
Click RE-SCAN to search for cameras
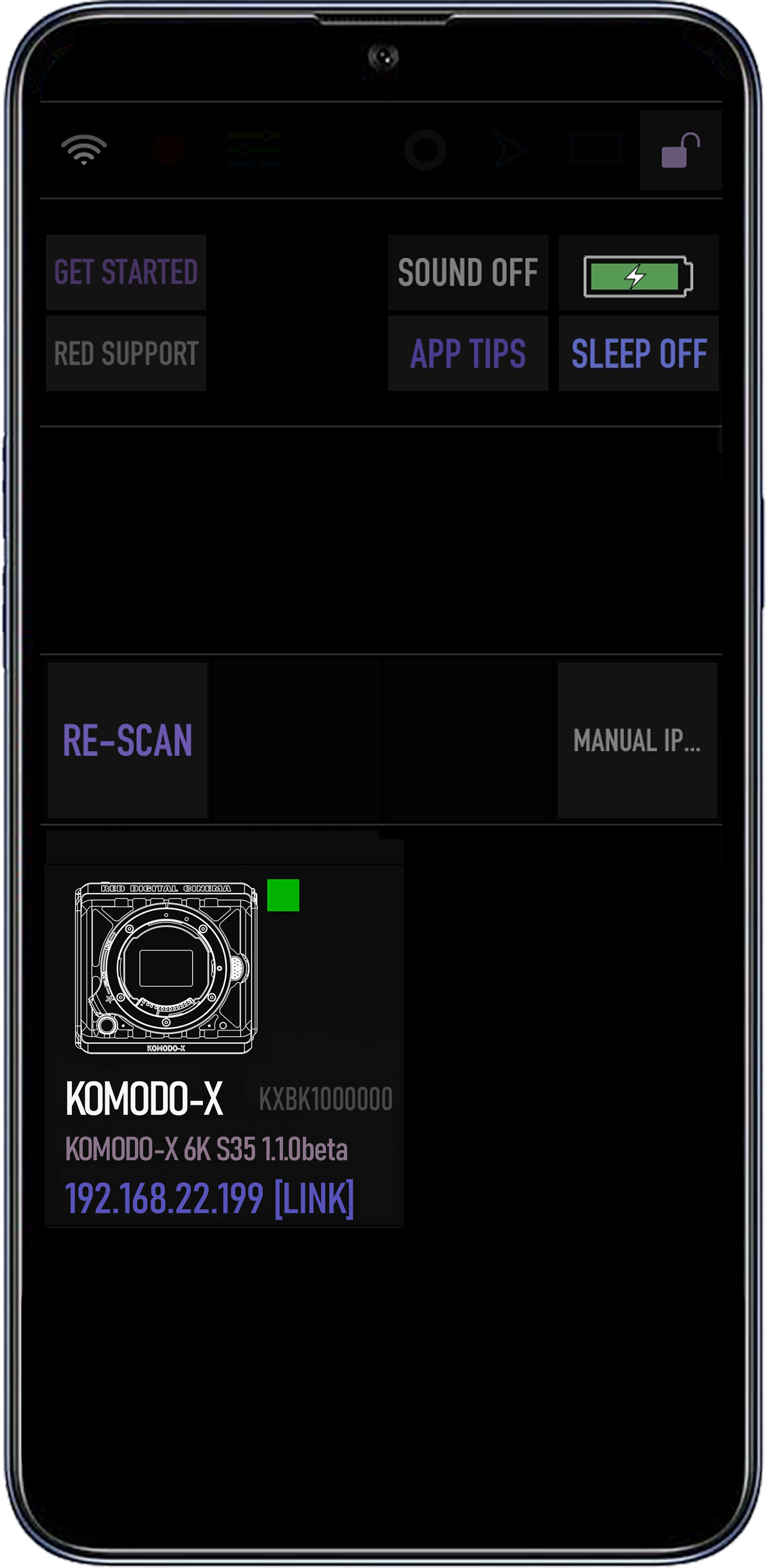coord(127,740)
